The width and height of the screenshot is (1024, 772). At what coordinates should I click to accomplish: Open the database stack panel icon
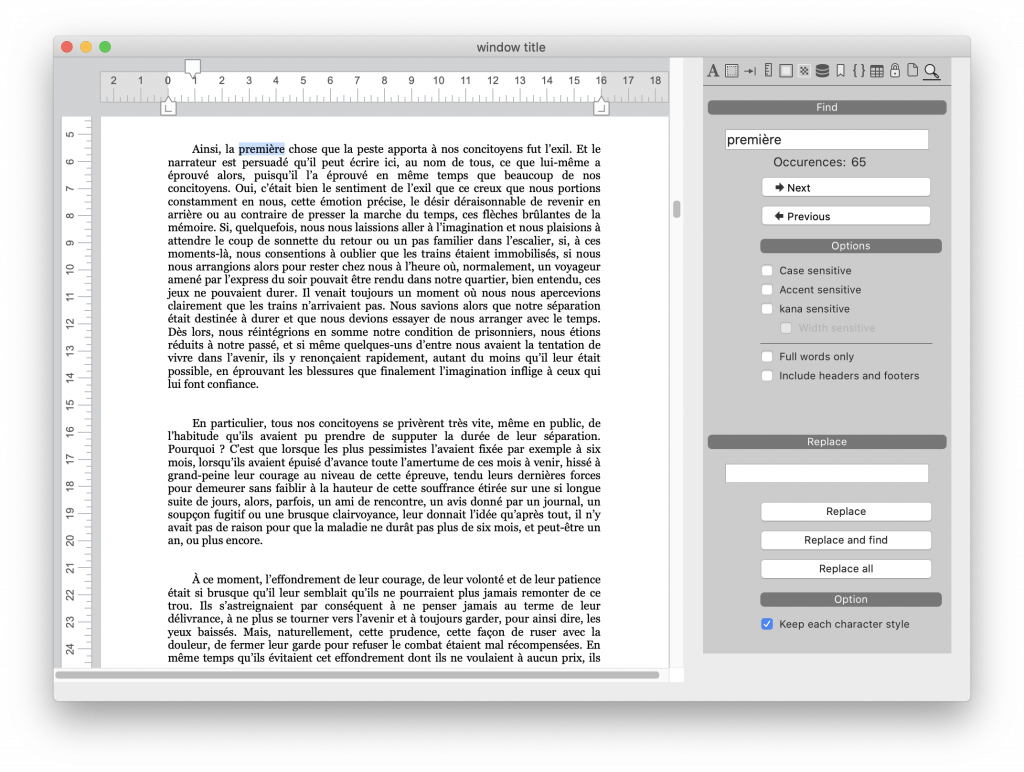tap(822, 71)
